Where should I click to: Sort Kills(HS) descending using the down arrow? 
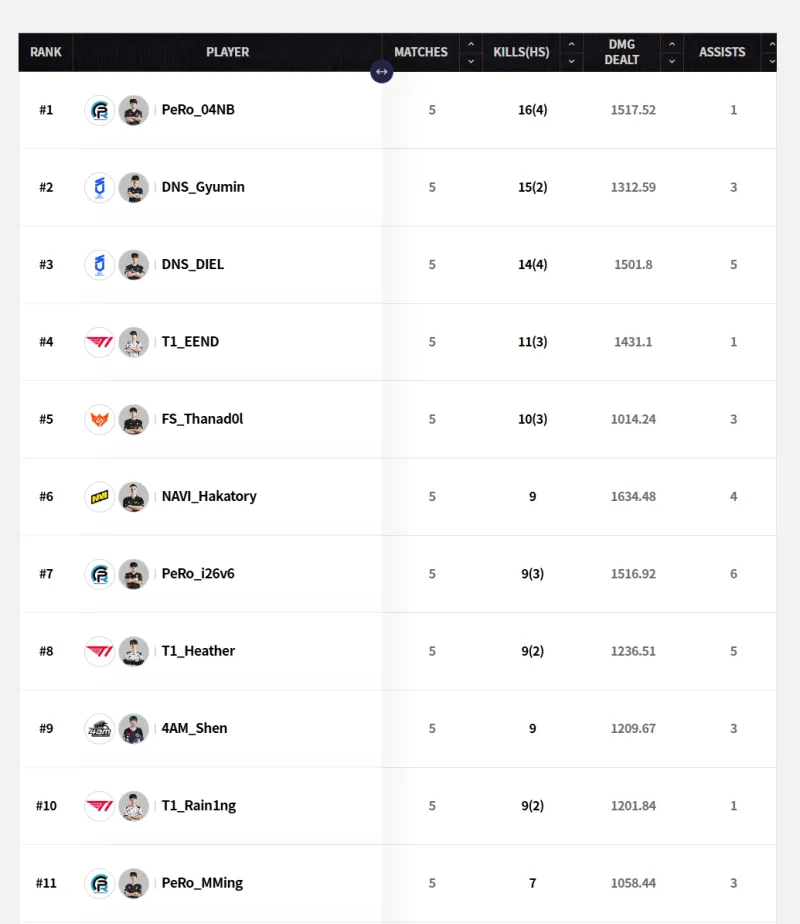click(570, 61)
